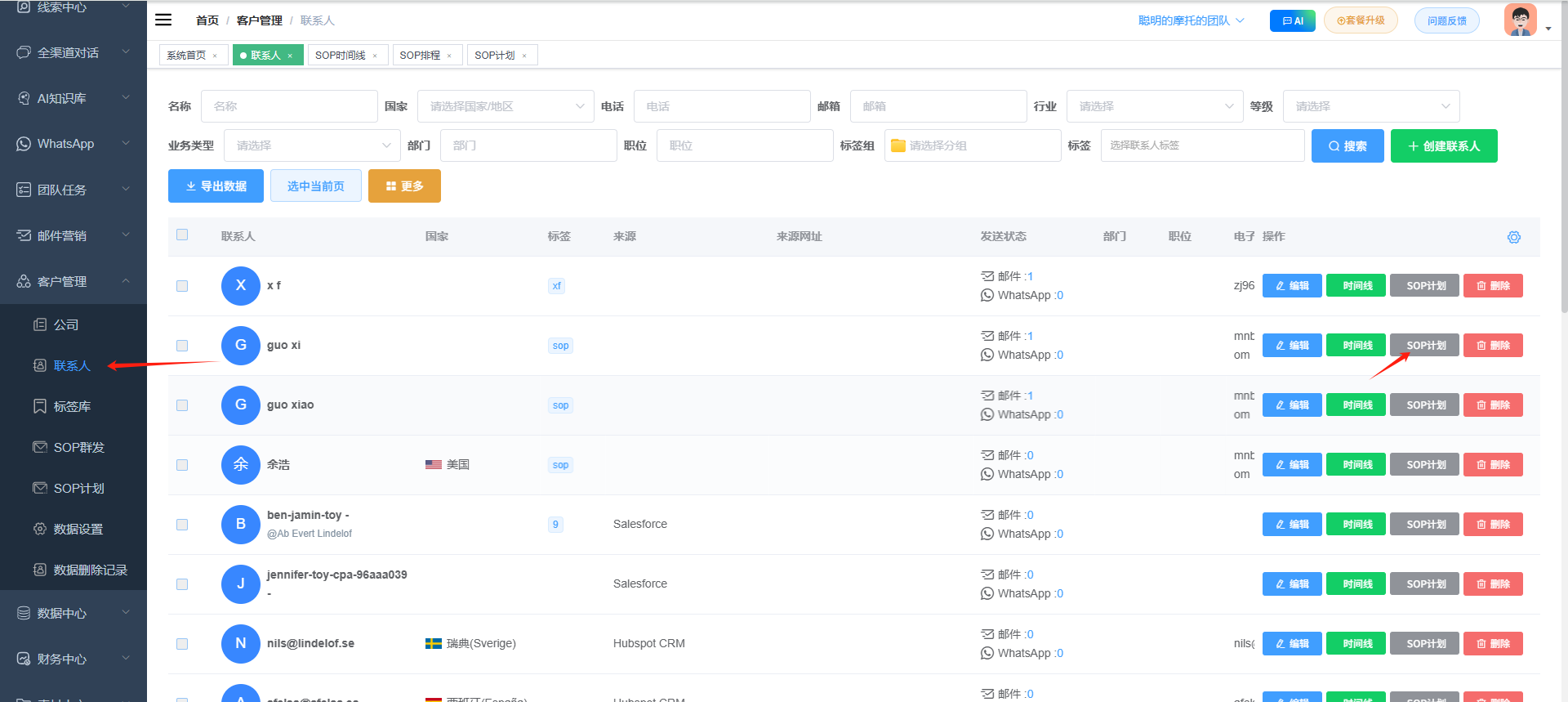Close the SOP计划 tab
The height and width of the screenshot is (702, 1568).
pos(524,56)
